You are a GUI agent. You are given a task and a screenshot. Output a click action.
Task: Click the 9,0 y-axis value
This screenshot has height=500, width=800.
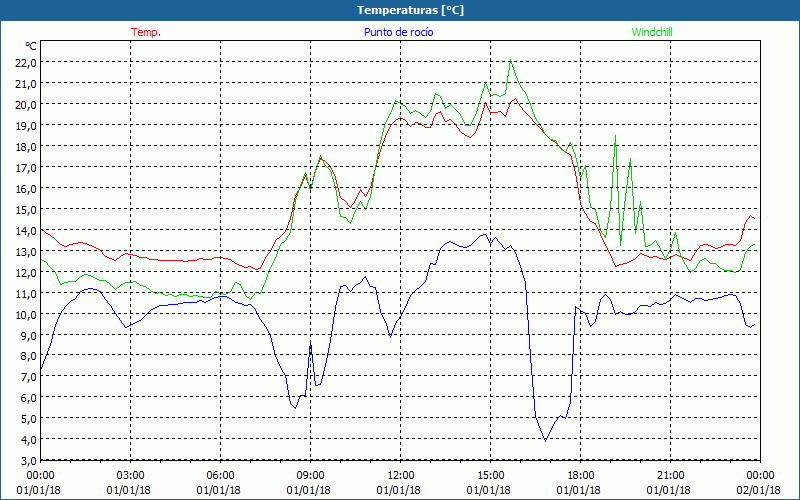click(28, 335)
